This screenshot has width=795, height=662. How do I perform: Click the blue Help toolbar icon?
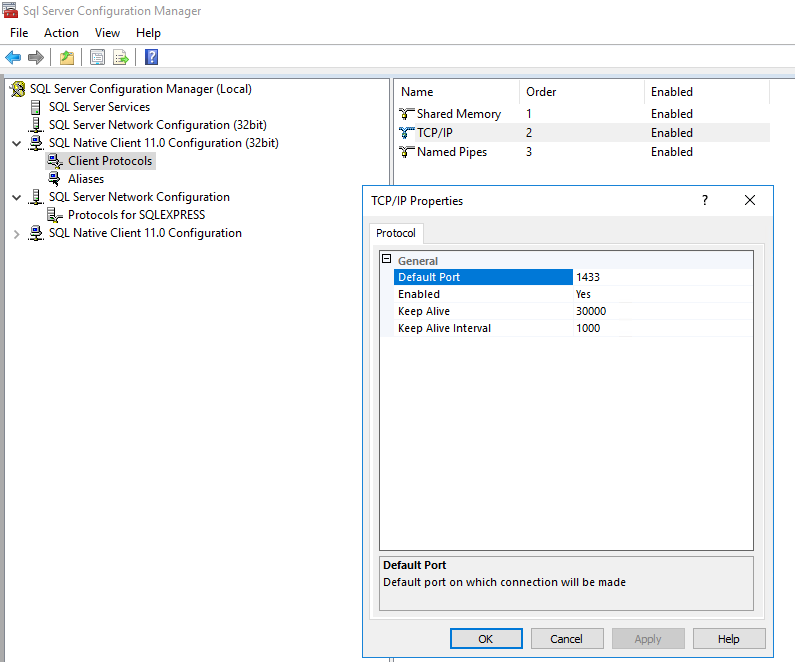151,57
